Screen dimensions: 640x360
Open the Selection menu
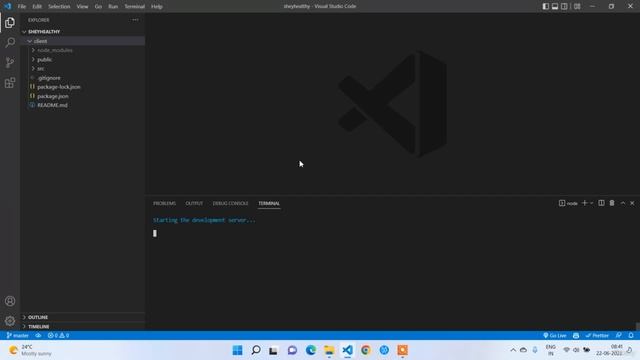59,6
